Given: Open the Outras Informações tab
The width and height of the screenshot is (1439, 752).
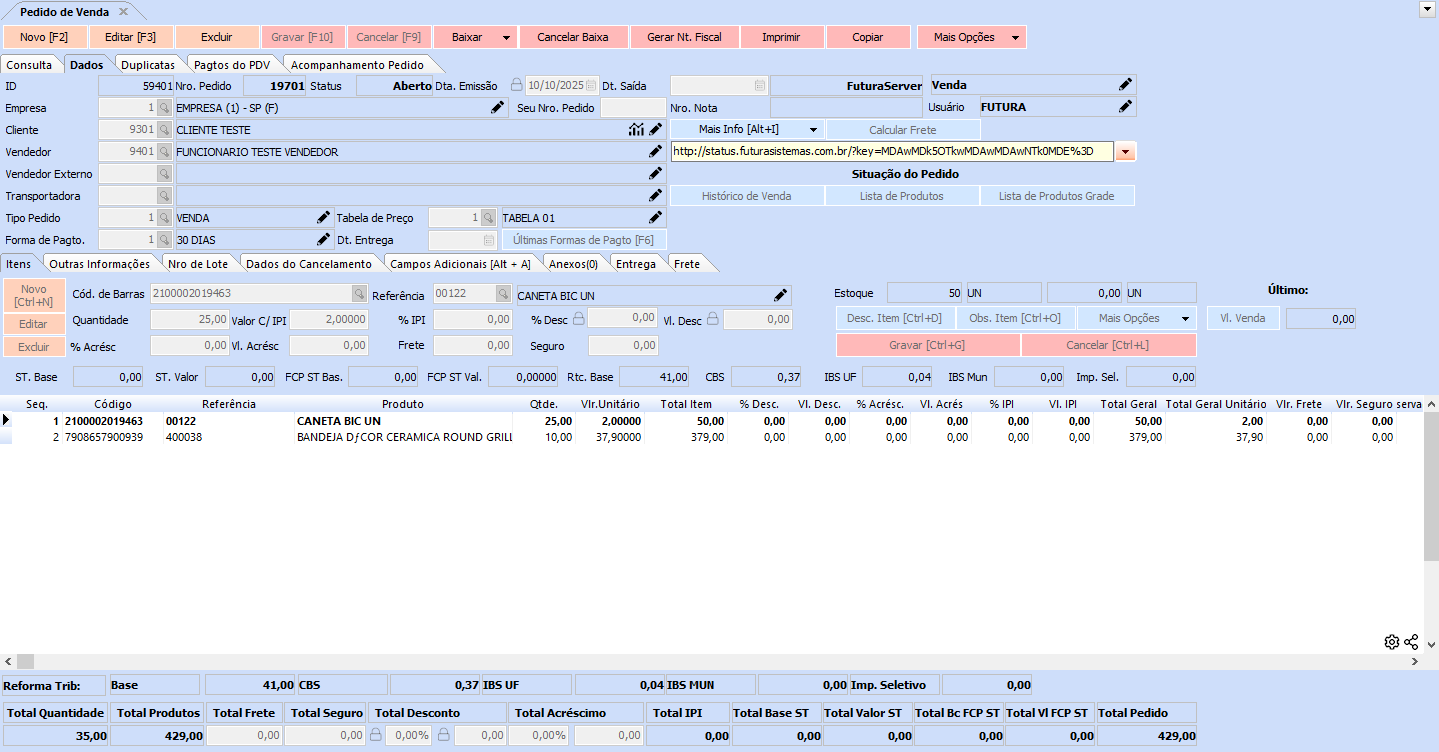Looking at the screenshot, I should pyautogui.click(x=100, y=264).
